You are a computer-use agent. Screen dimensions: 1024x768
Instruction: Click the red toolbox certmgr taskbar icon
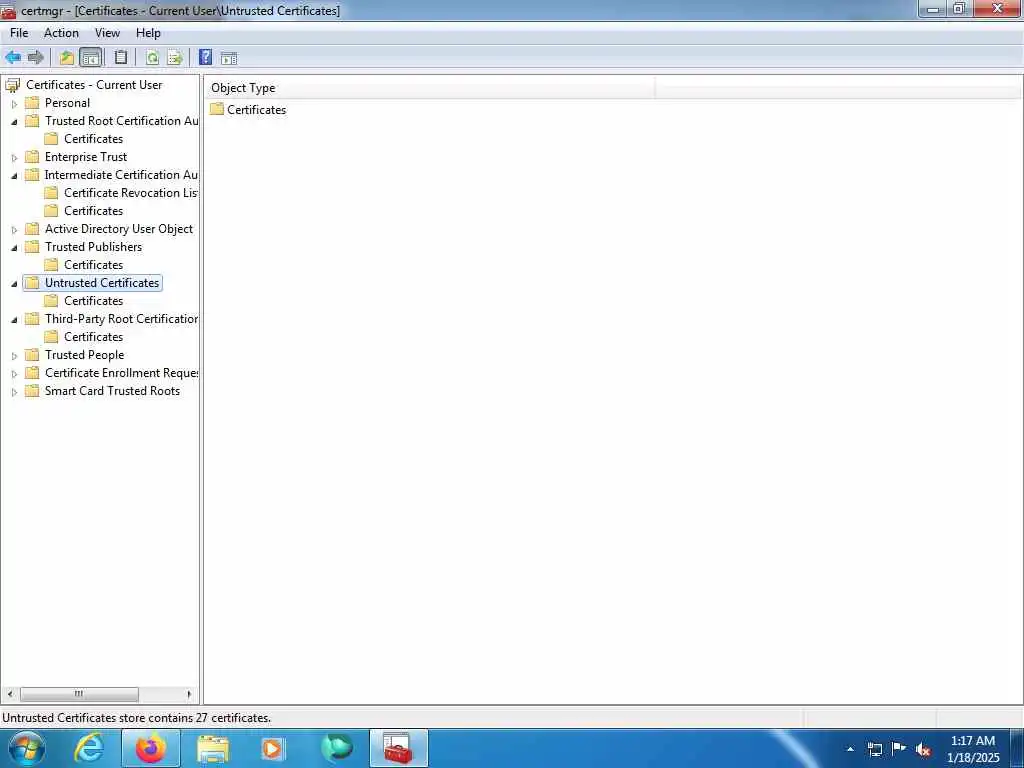[x=398, y=748]
